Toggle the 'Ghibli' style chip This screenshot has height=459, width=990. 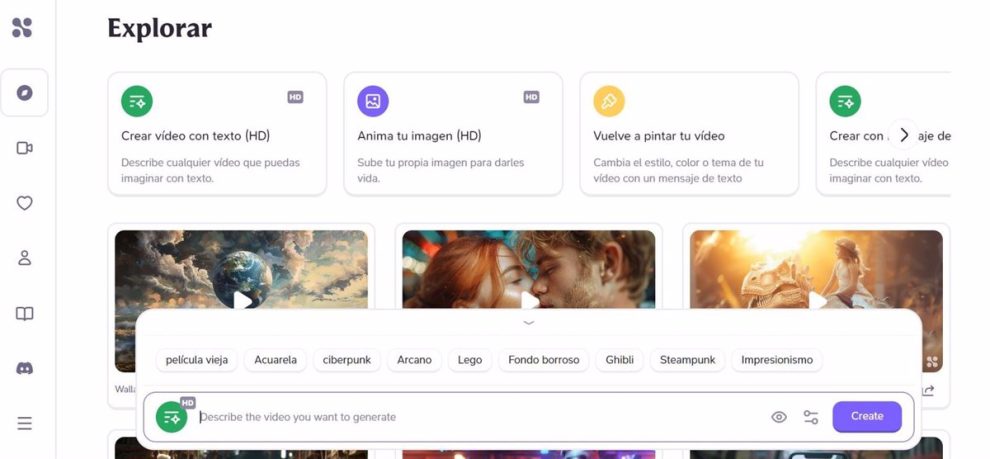(619, 360)
